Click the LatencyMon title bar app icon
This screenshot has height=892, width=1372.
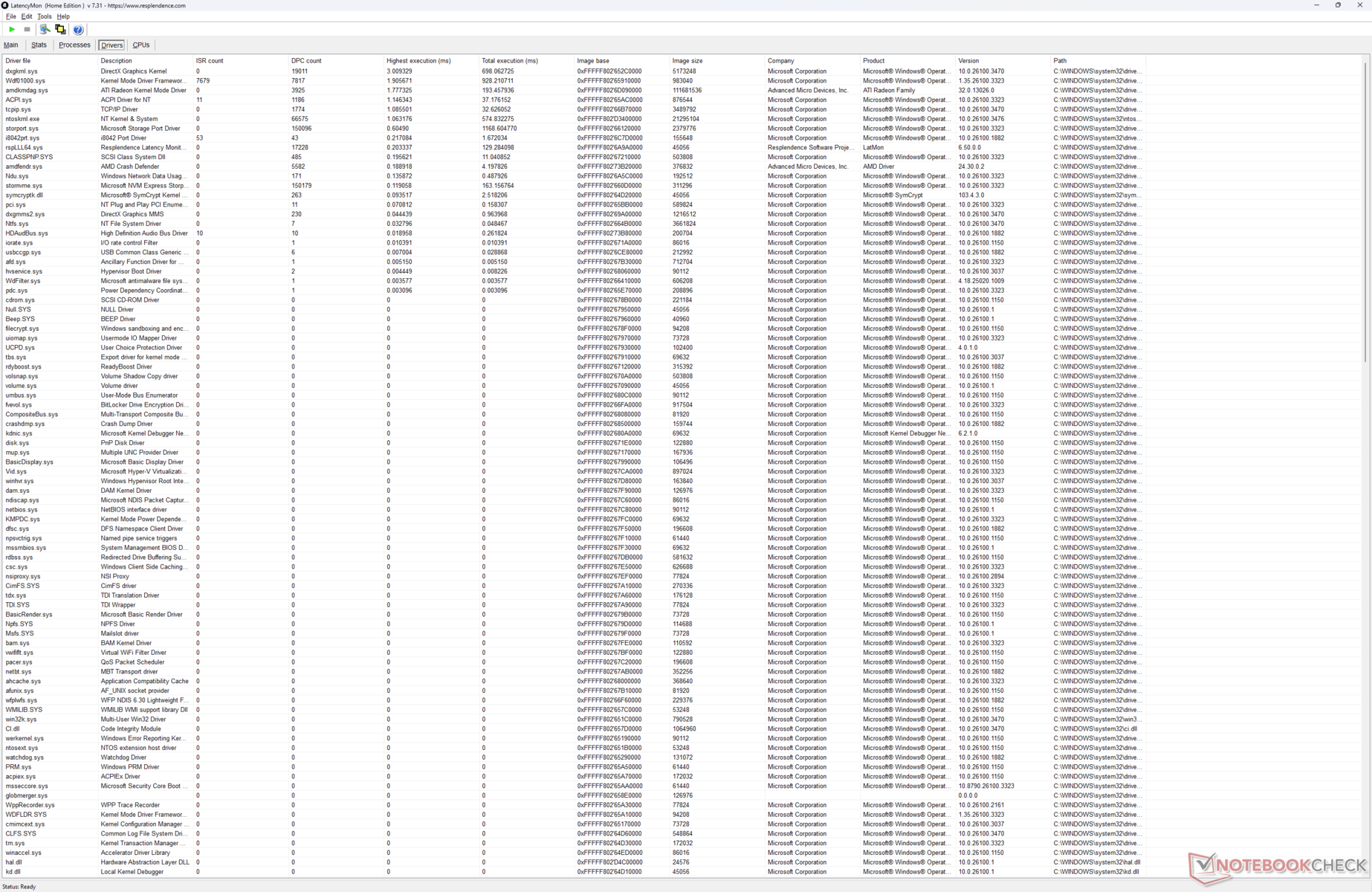[x=5, y=5]
